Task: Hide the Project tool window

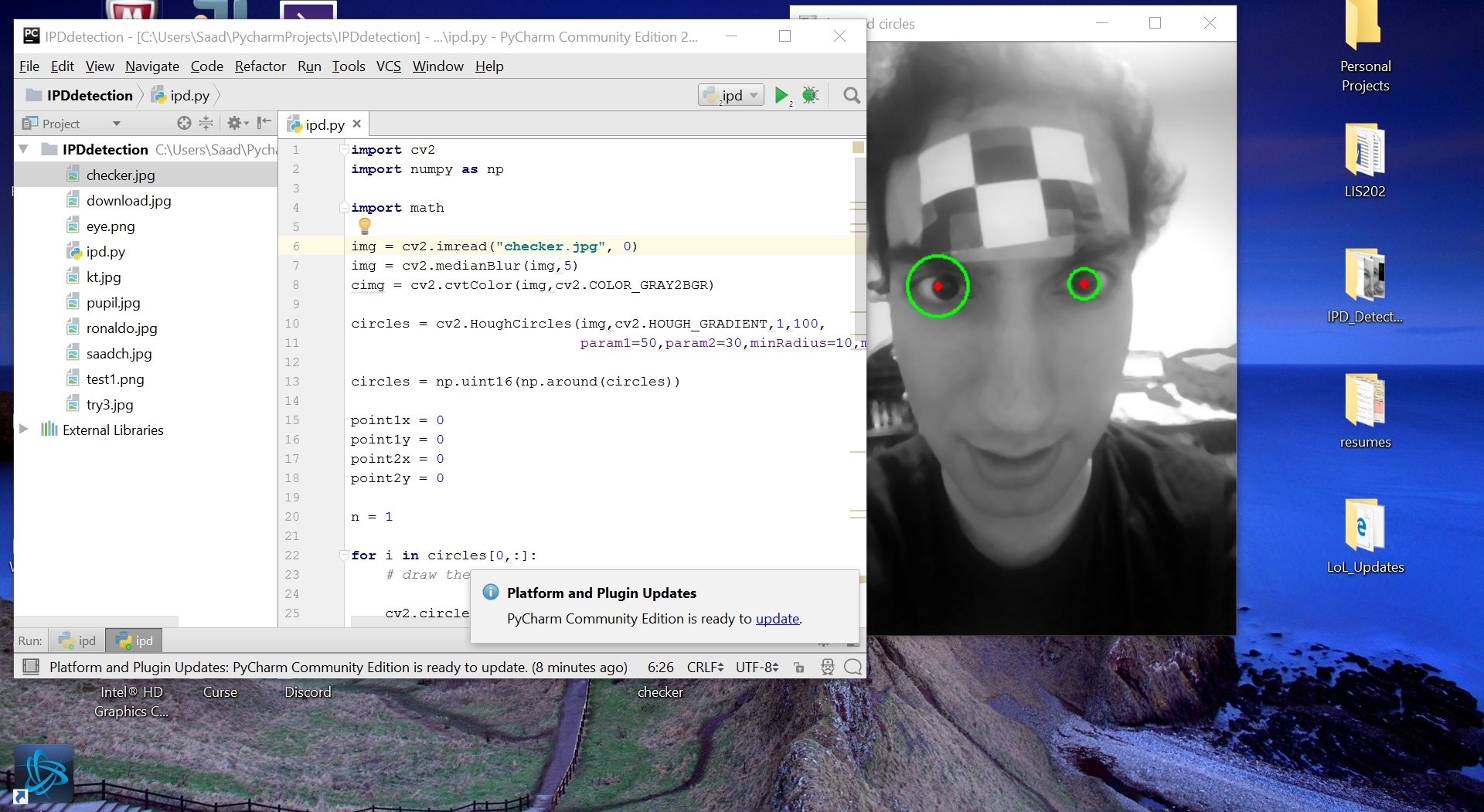Action: (x=264, y=122)
